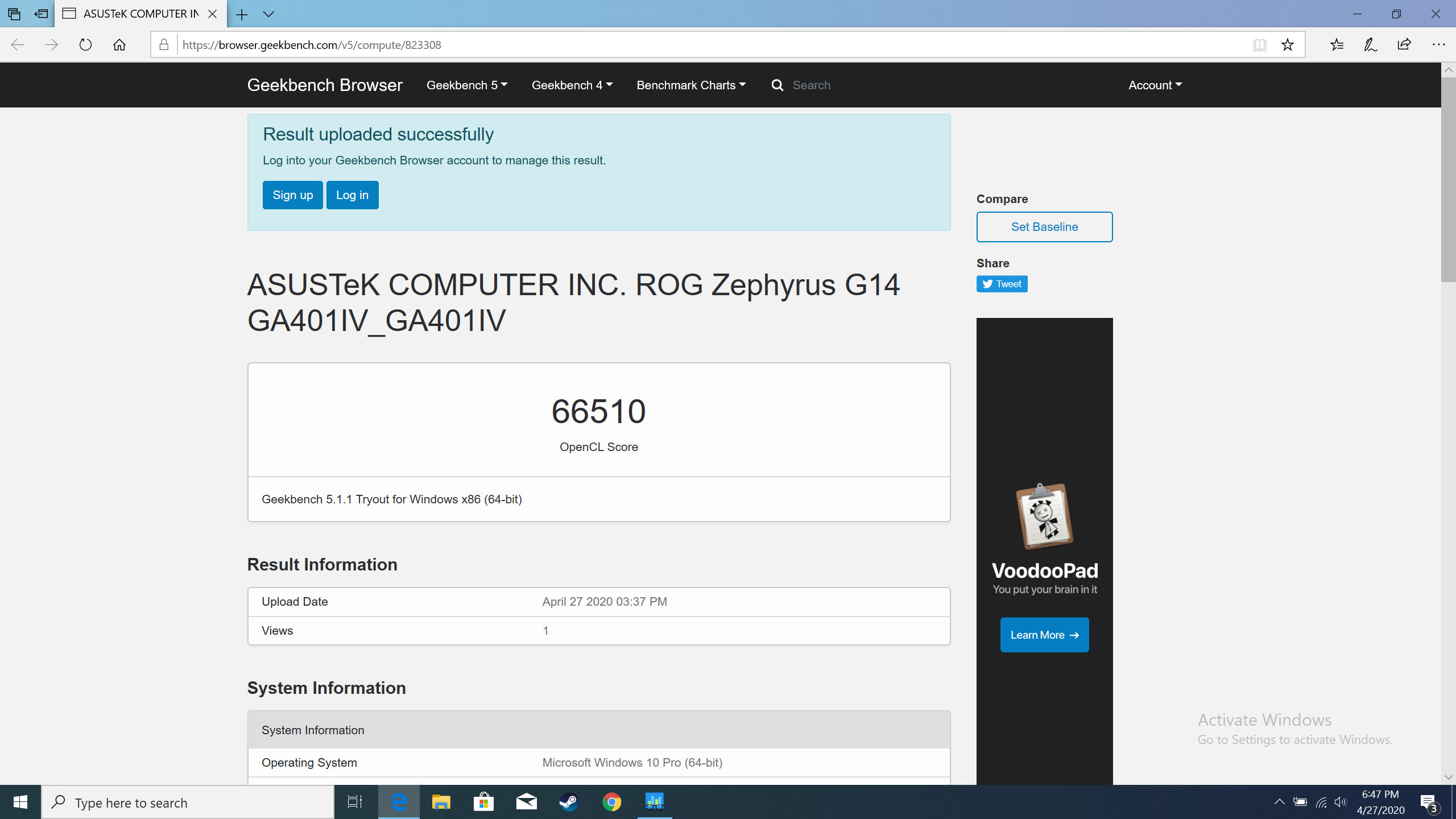The width and height of the screenshot is (1456, 819).
Task: Click the browser Back arrow
Action: coord(18,45)
